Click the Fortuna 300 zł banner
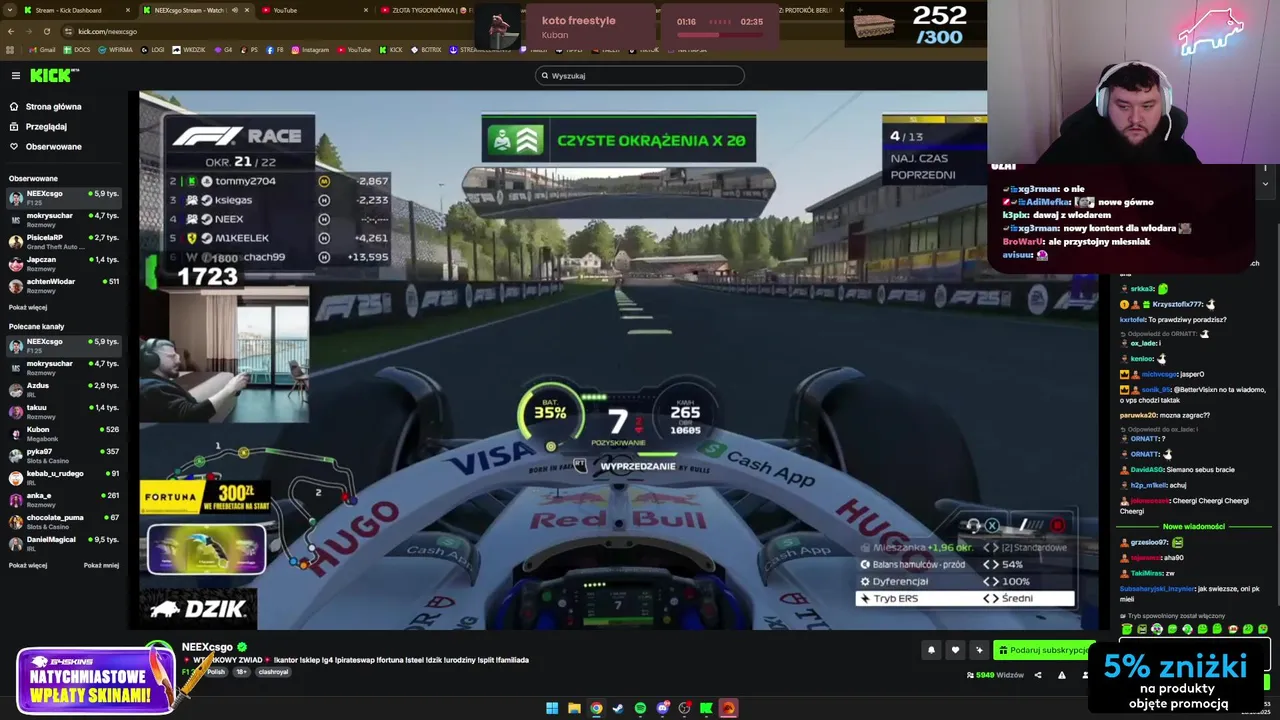 click(207, 497)
